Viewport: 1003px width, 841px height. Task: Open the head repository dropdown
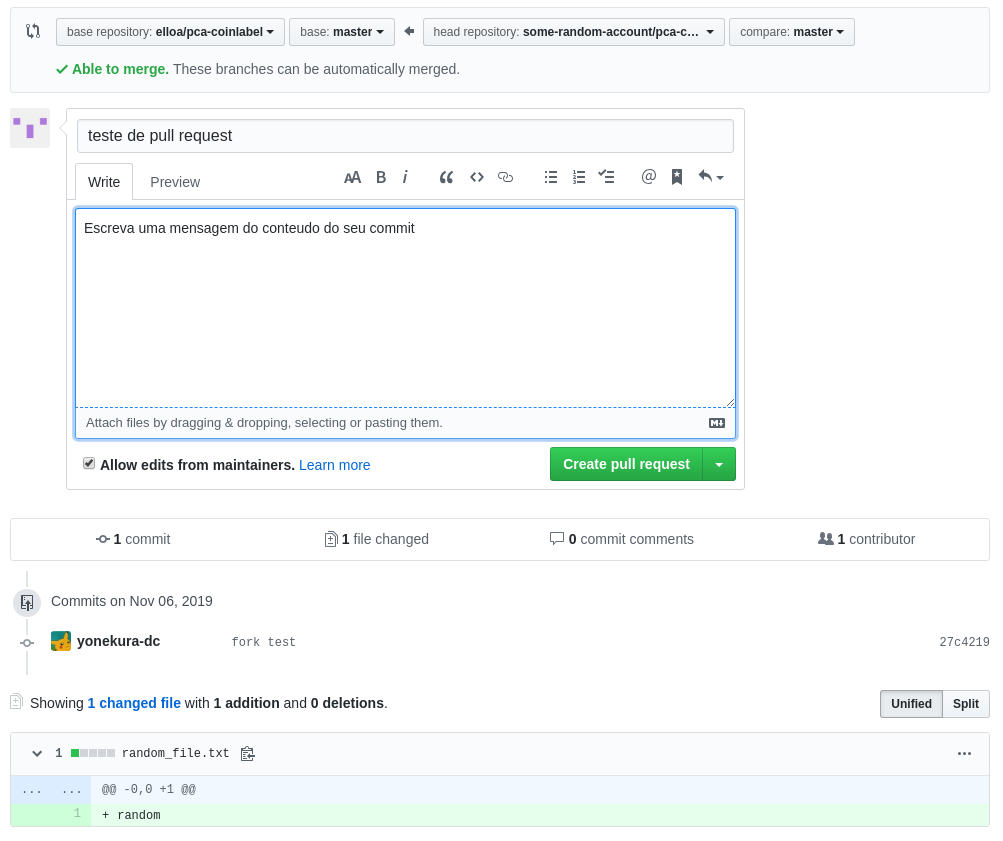click(573, 32)
